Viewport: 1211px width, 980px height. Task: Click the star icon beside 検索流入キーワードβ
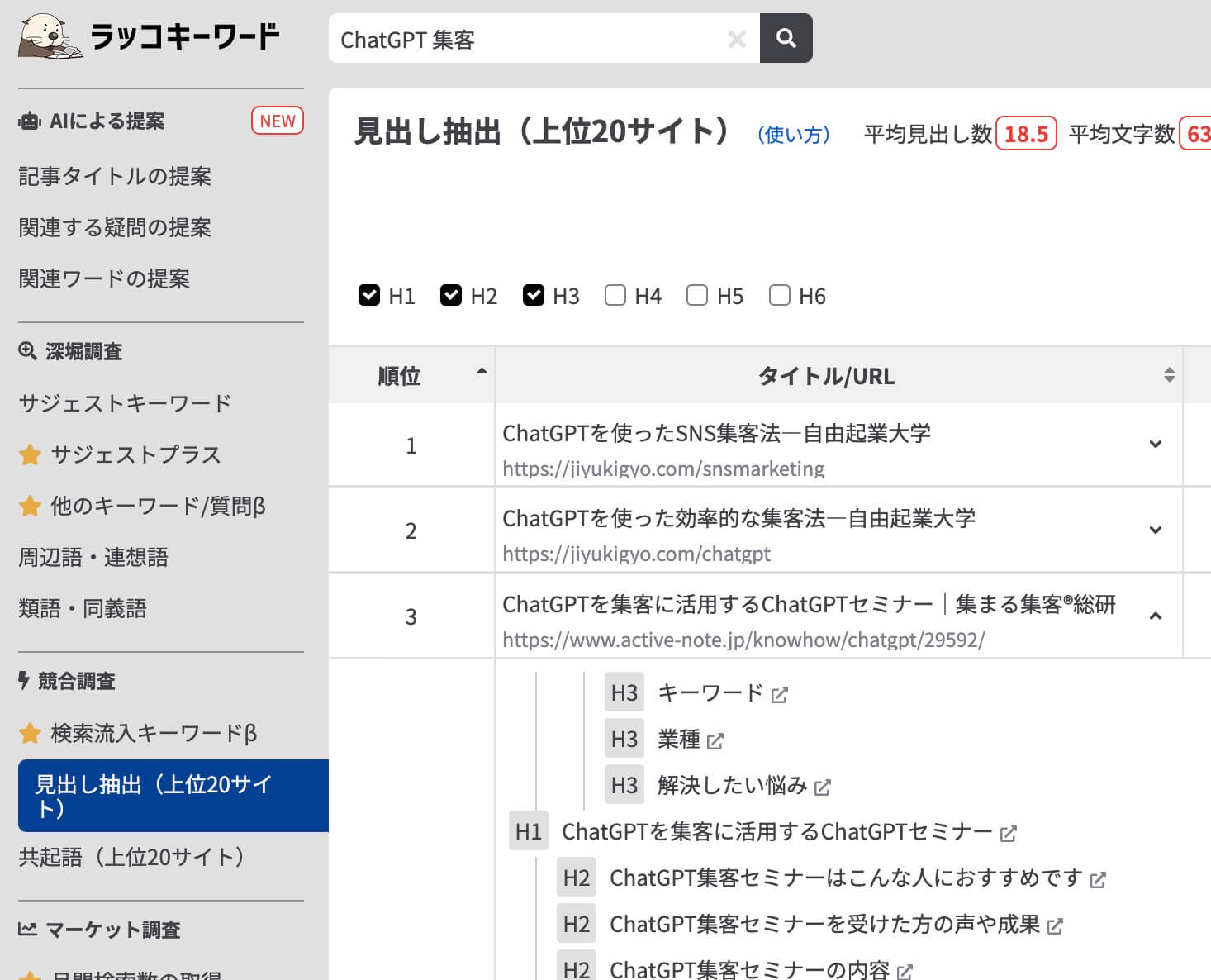pyautogui.click(x=30, y=733)
